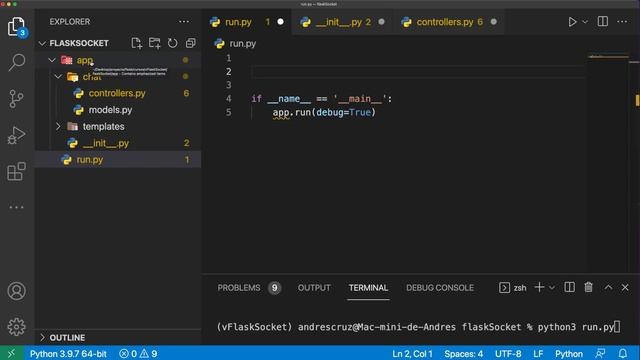Screen dimensions: 640x360
Task: Select the TERMINAL panel tab
Action: 368,288
